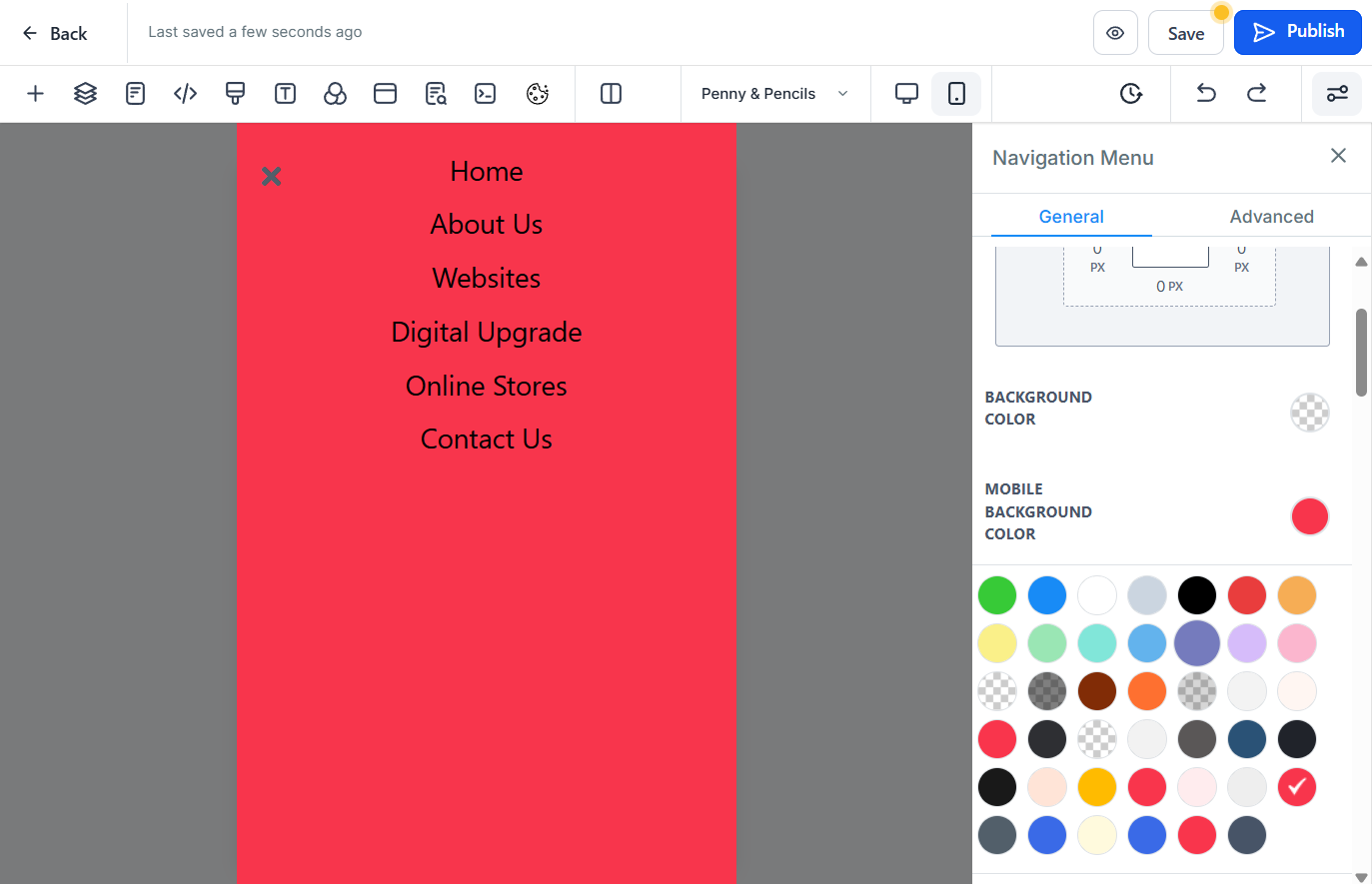Publish the page
Screen dimensions: 1372x884
(1298, 32)
